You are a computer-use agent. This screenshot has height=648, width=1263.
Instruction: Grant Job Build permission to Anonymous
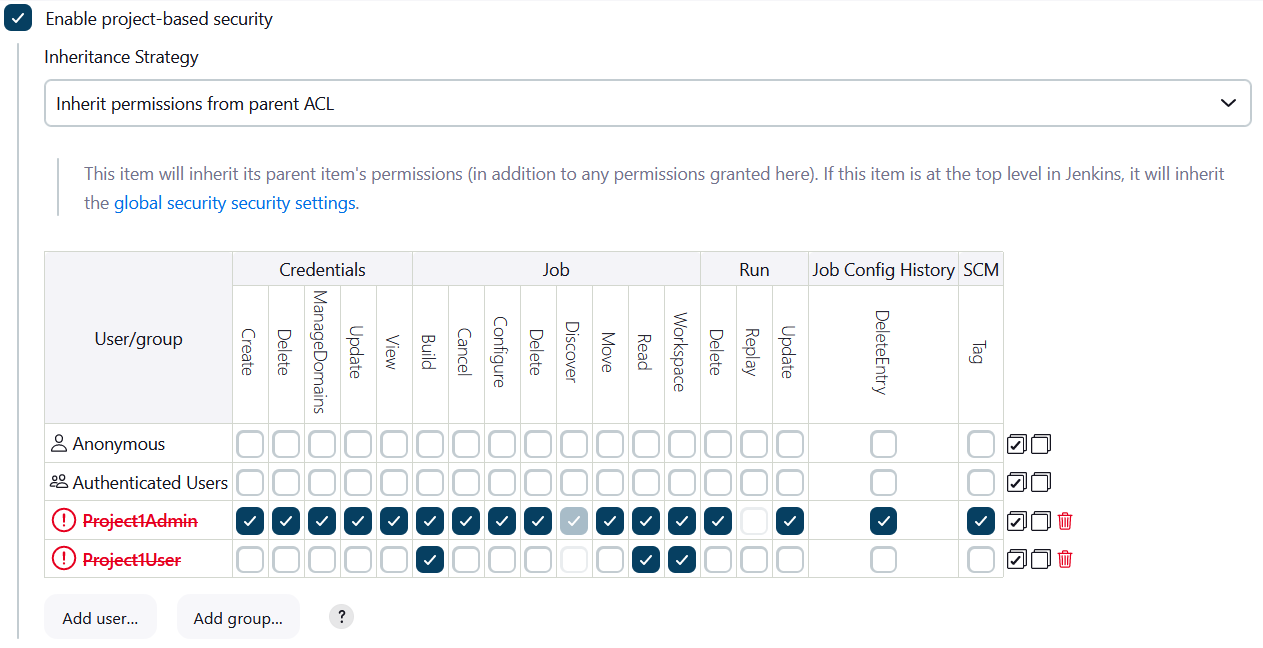pyautogui.click(x=429, y=443)
